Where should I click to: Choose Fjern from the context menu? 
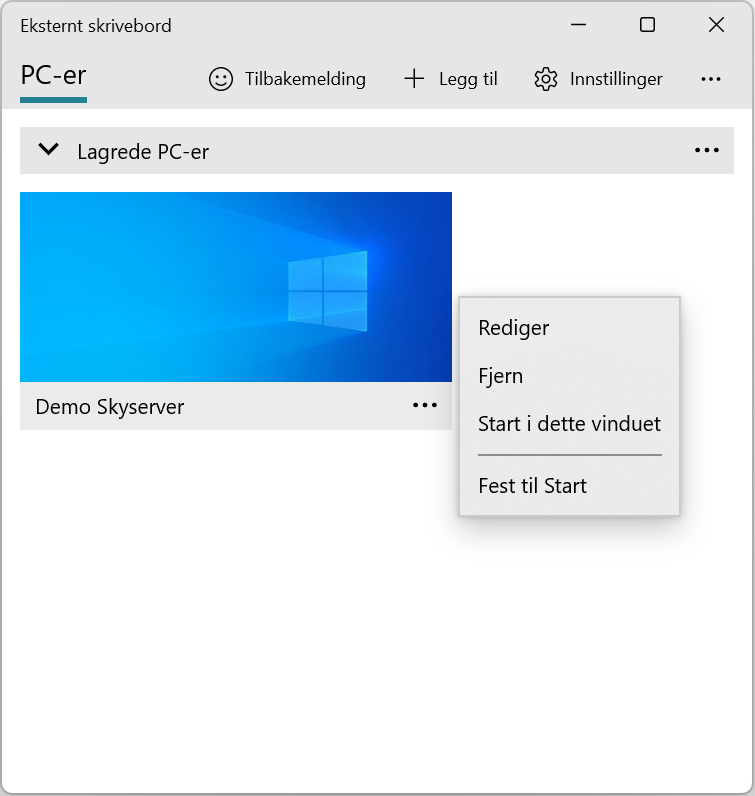pyautogui.click(x=501, y=376)
